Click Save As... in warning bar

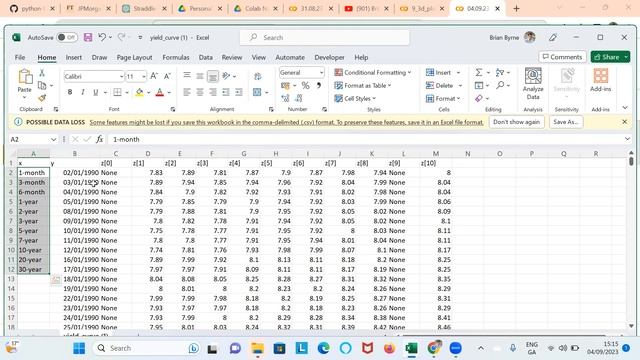coord(566,122)
